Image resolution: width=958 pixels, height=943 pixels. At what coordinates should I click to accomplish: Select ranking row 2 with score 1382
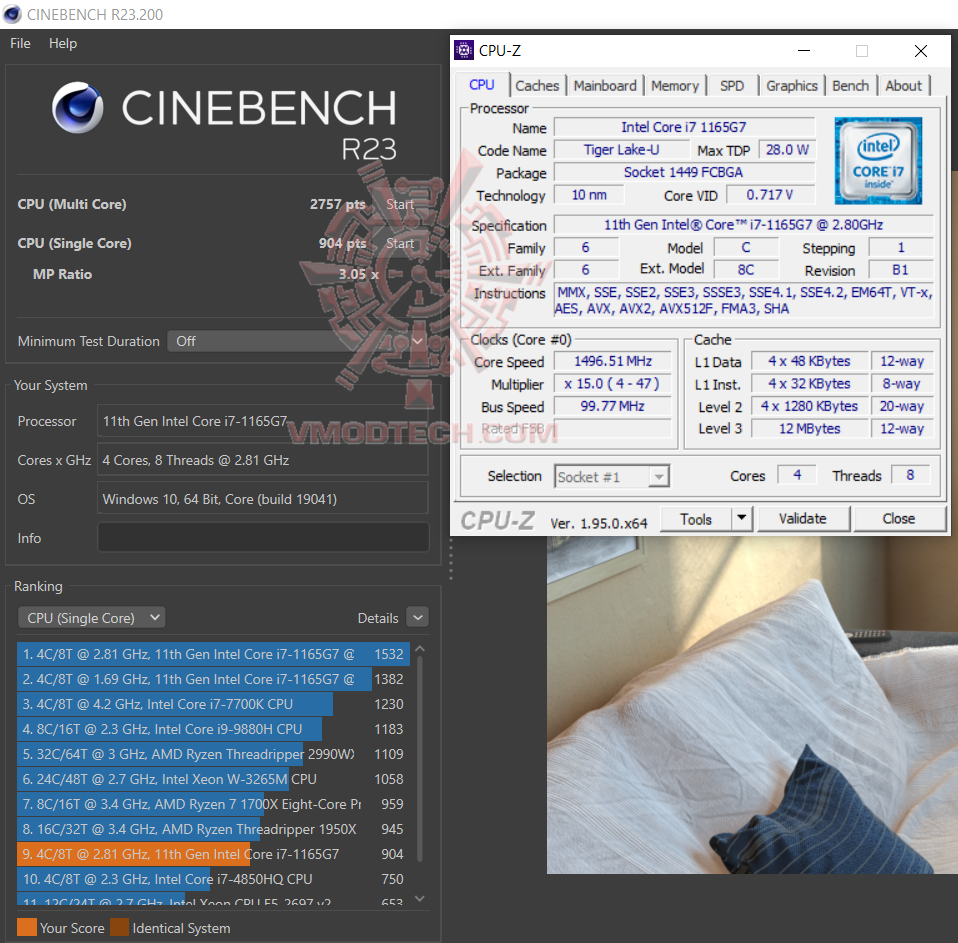213,679
